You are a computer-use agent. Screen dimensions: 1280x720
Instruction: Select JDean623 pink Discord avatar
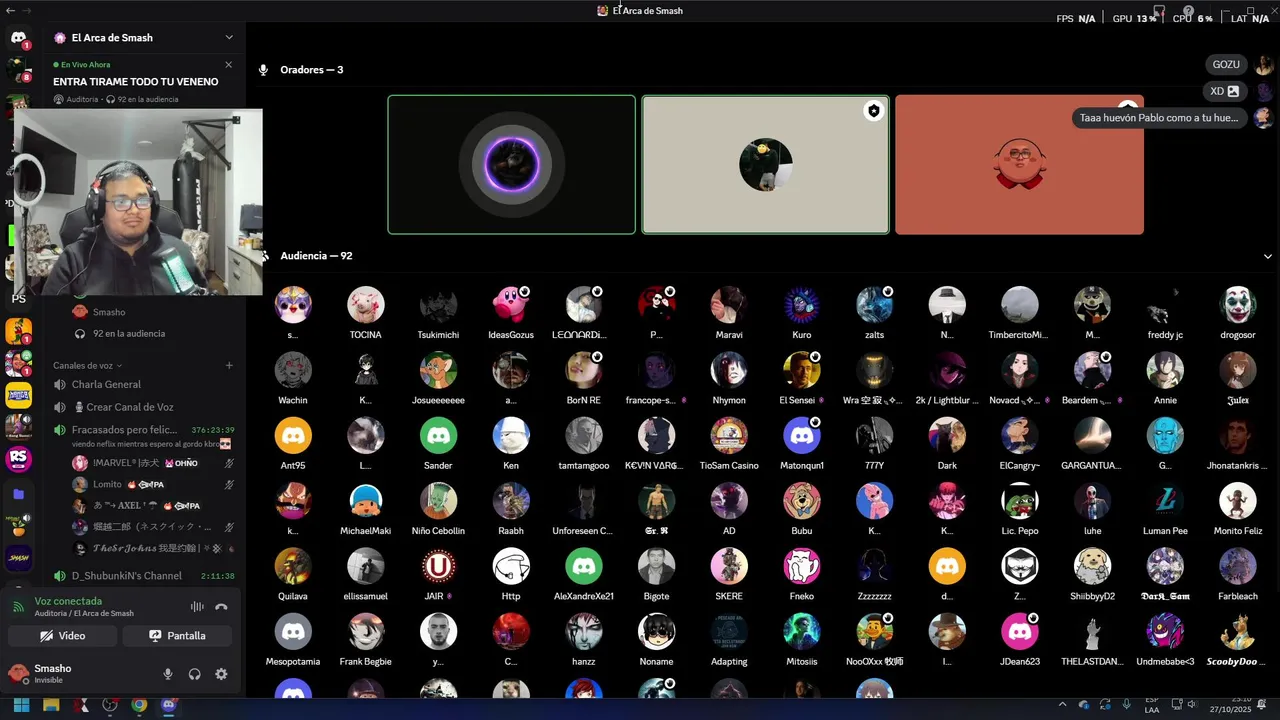pos(1019,632)
